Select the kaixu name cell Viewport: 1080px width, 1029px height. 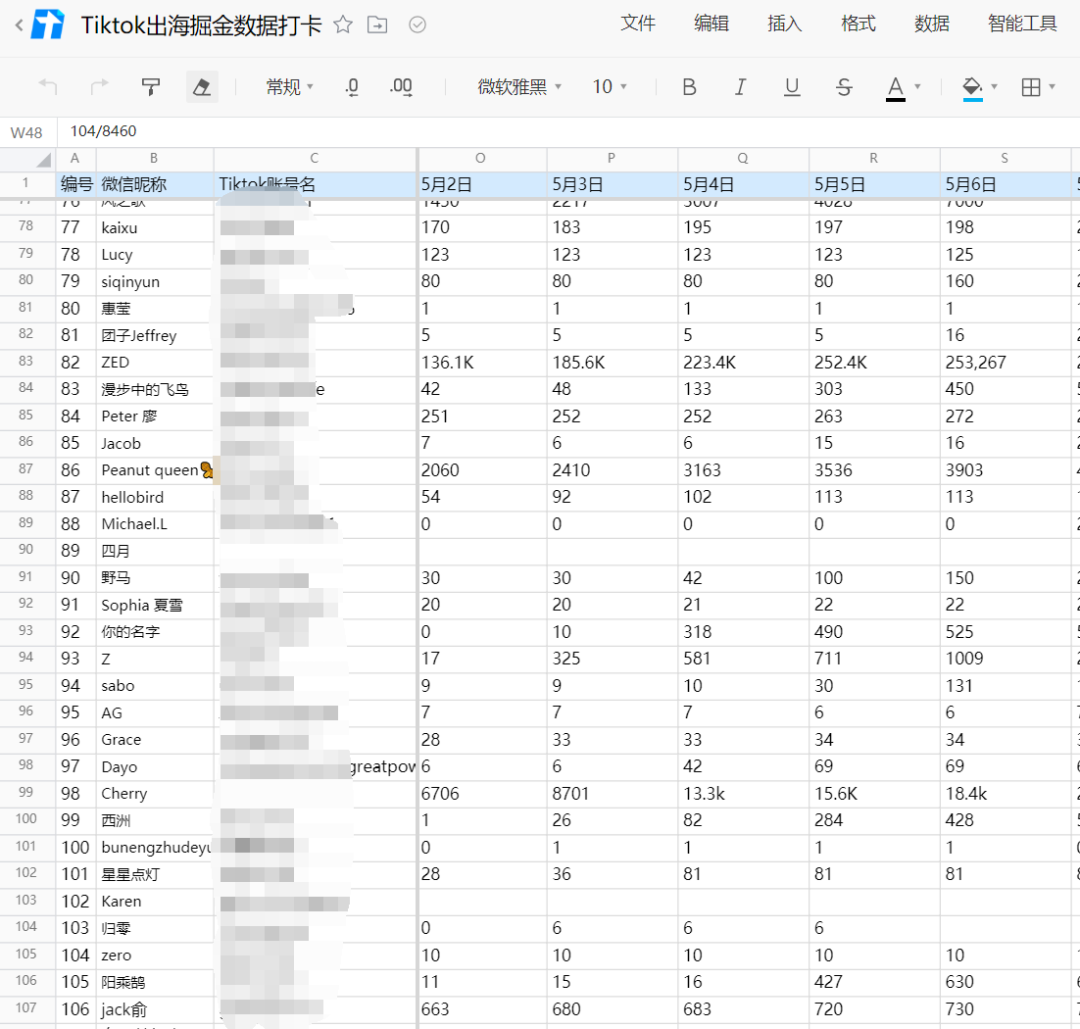(154, 228)
